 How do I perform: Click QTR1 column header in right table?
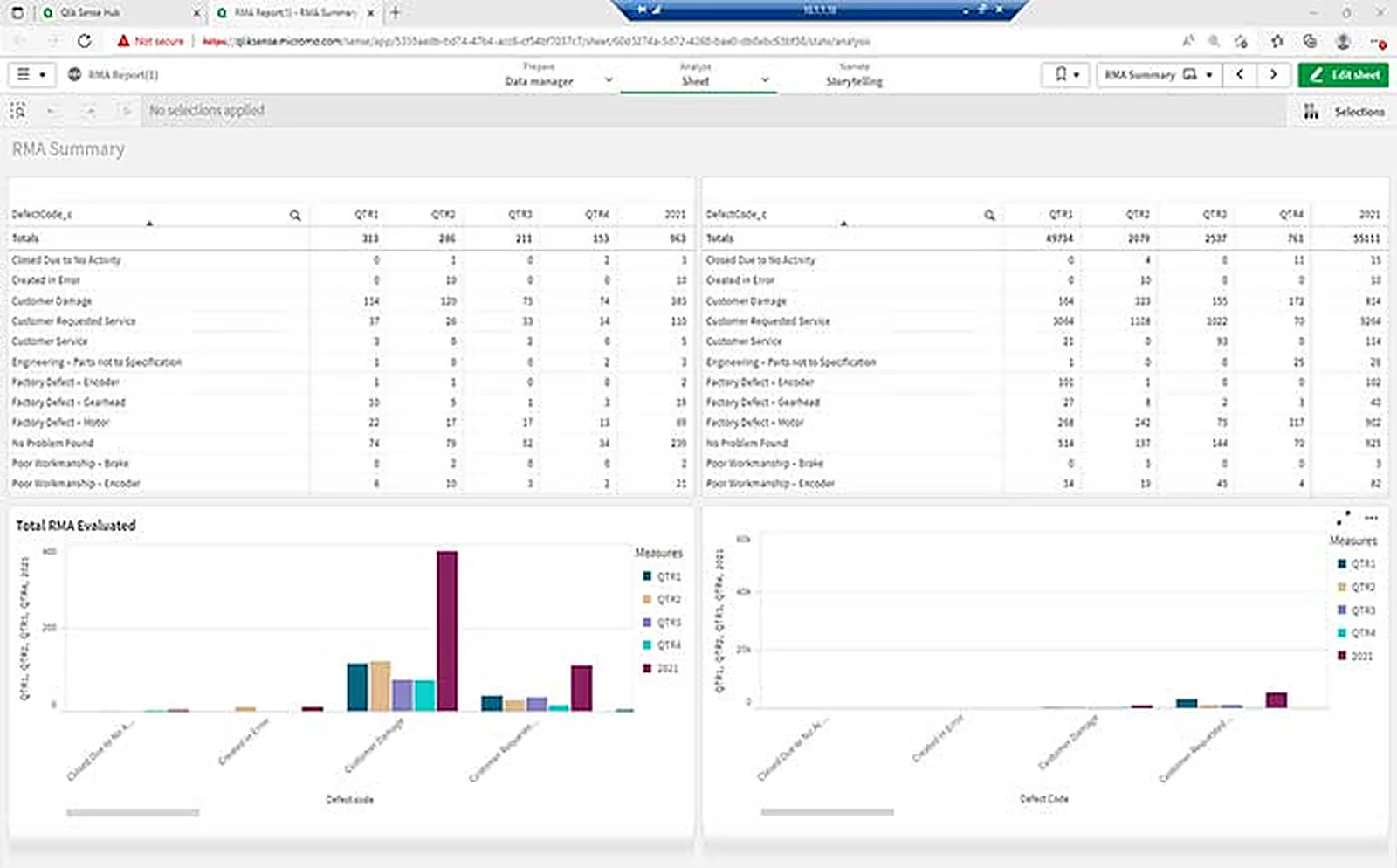[x=1061, y=214]
